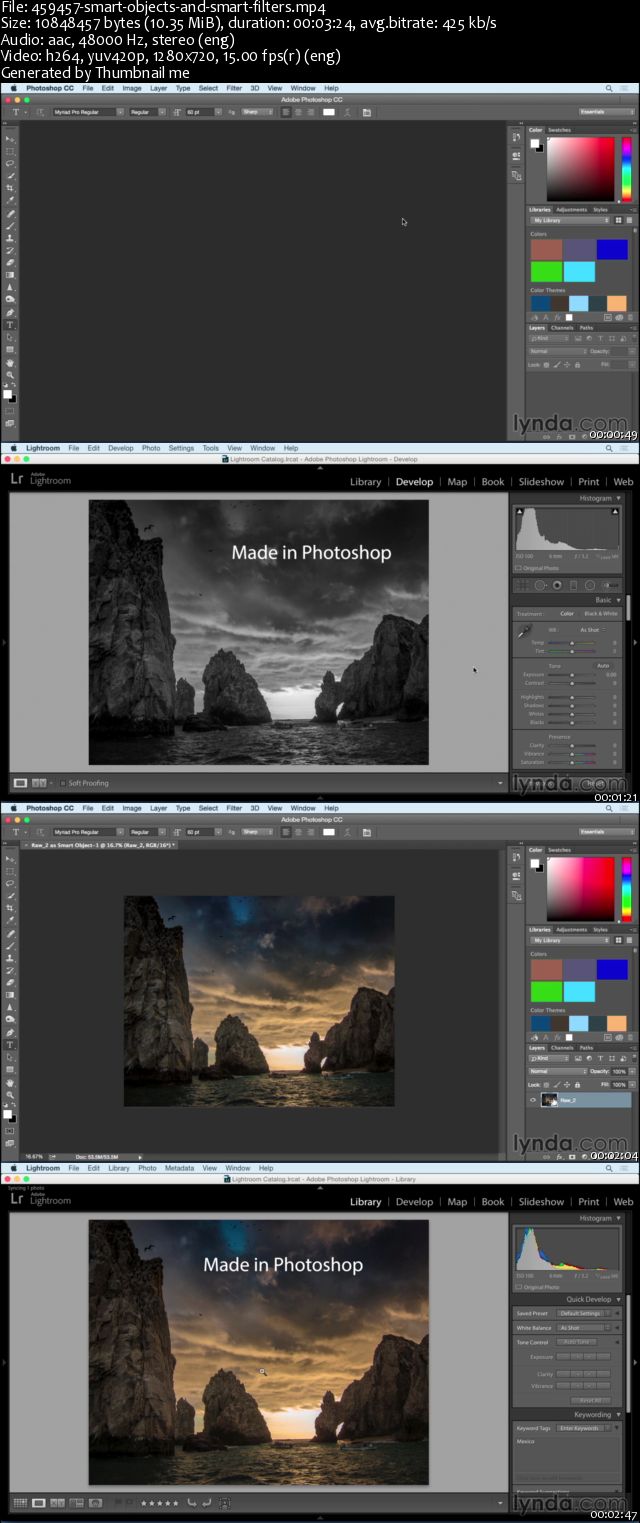Click the Auto Tone button in Lightroom Library frame
This screenshot has width=640, height=1523.
pyautogui.click(x=577, y=1342)
